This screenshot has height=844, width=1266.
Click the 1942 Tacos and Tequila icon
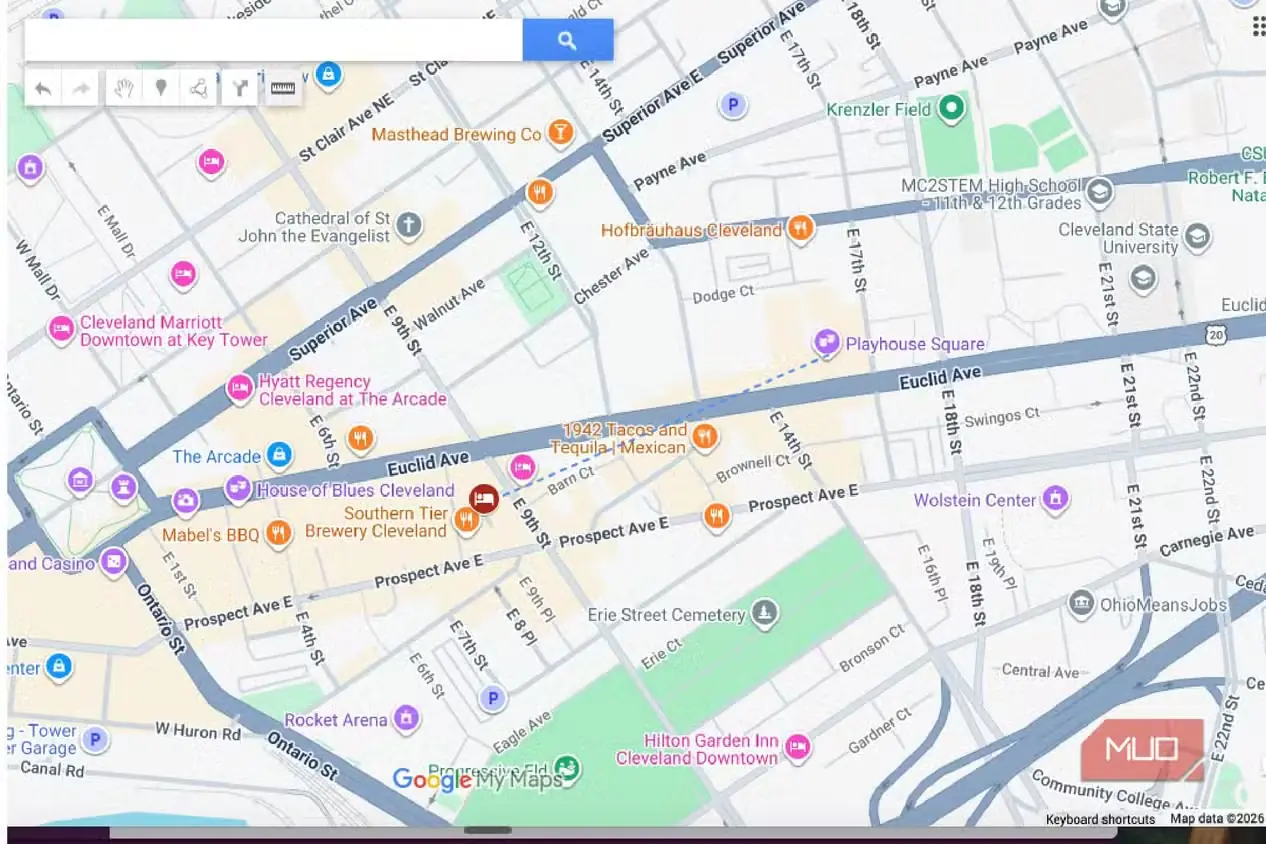coord(705,436)
